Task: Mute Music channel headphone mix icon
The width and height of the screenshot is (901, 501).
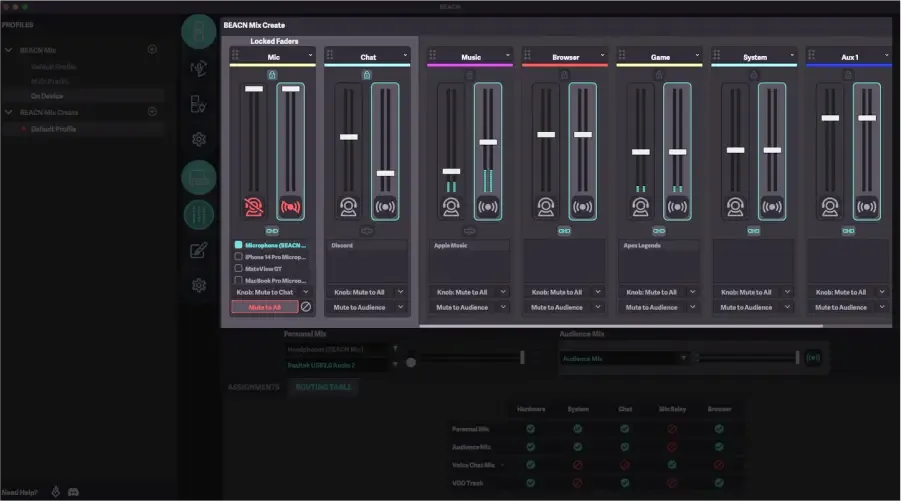Action: pos(451,207)
